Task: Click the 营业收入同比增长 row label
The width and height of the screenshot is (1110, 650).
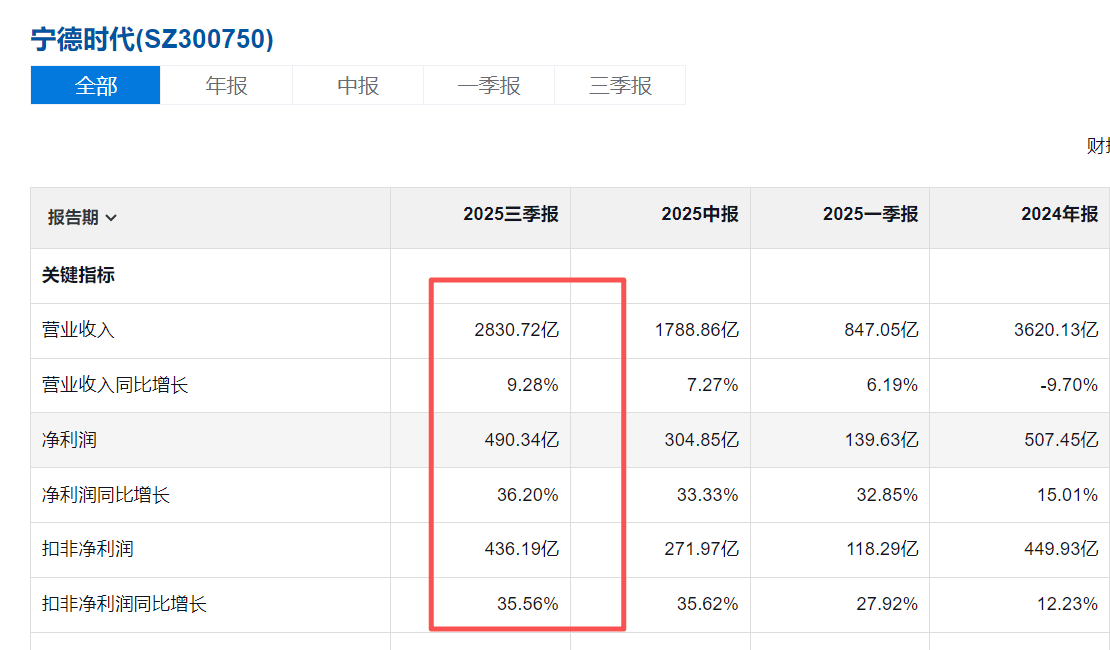Action: [x=115, y=385]
